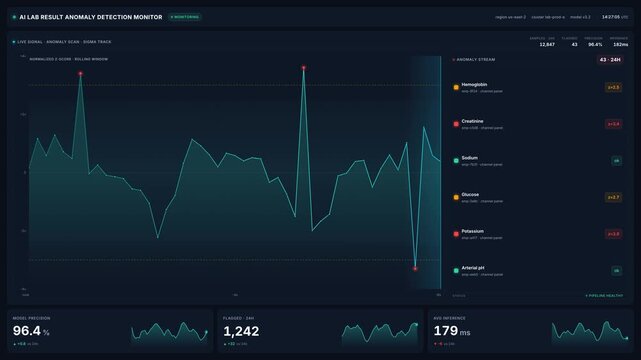
Task: Click the Creatinine z-score badge
Action: (x=613, y=124)
